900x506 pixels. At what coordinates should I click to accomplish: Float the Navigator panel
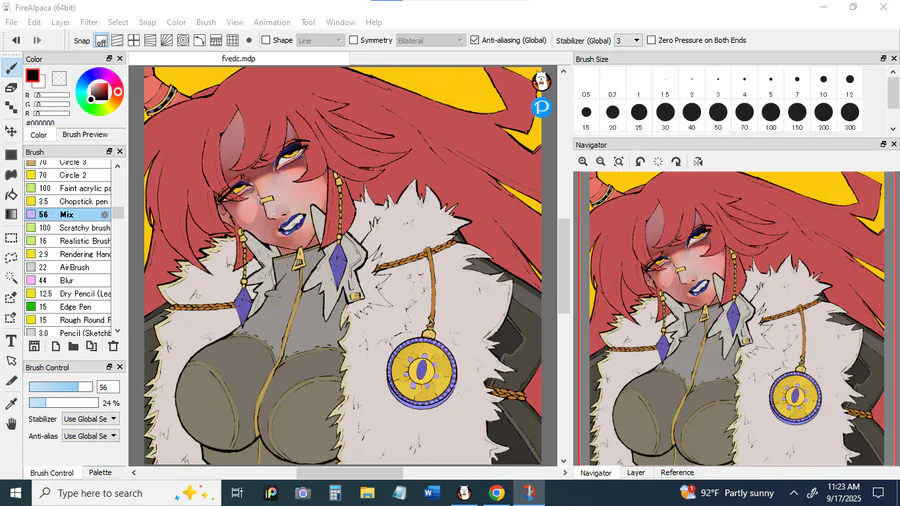pyautogui.click(x=883, y=145)
